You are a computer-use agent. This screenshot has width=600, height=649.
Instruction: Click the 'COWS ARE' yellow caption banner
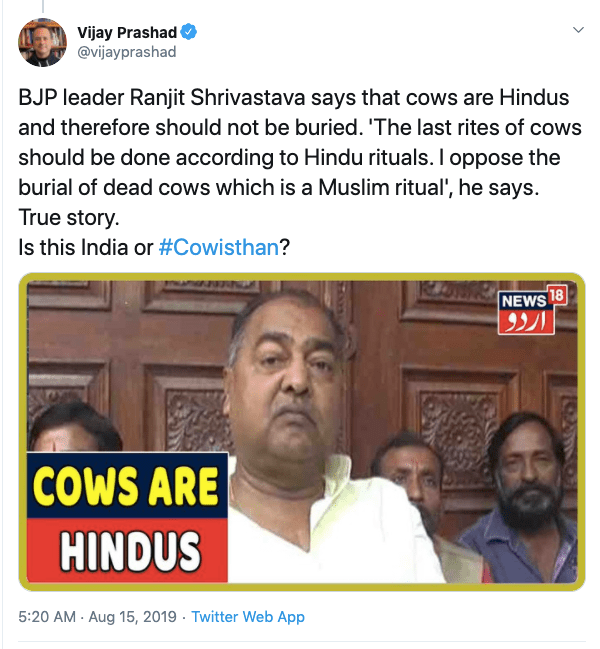(127, 486)
